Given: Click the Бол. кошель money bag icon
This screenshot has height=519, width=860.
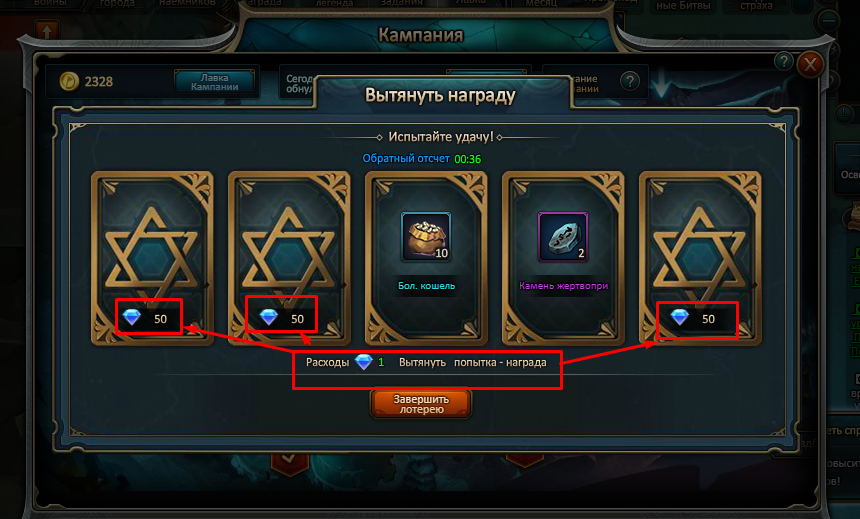Looking at the screenshot, I should point(426,236).
